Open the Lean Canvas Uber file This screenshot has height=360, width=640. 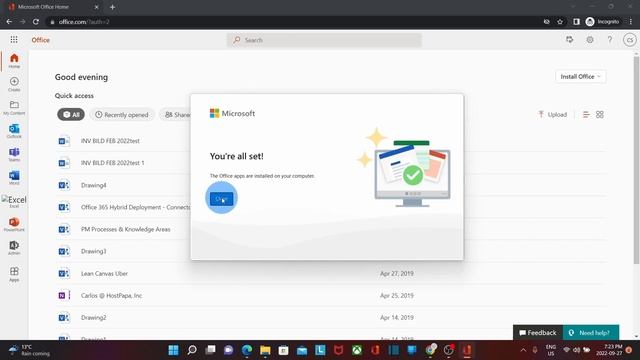(104, 273)
